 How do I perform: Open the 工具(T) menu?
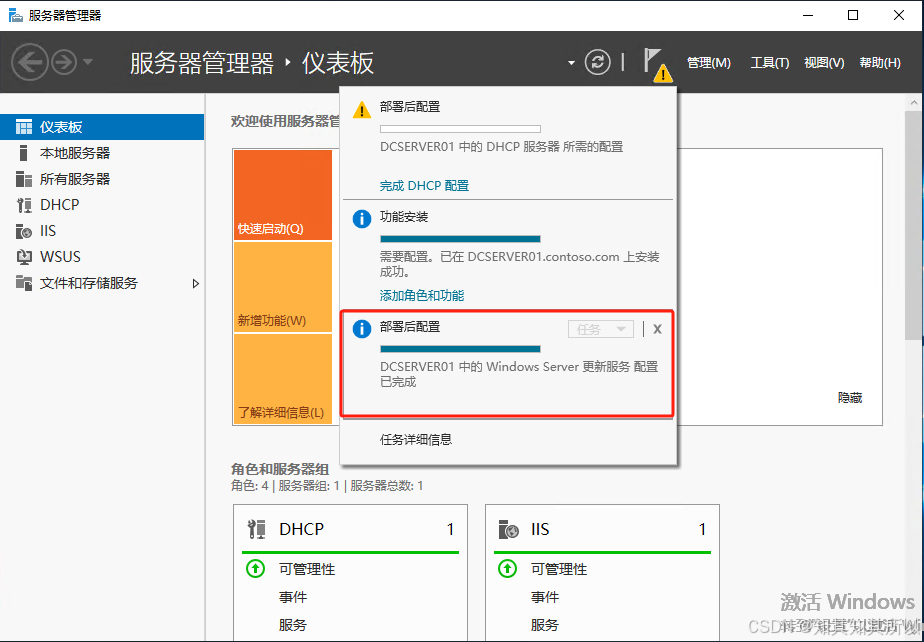(x=770, y=62)
